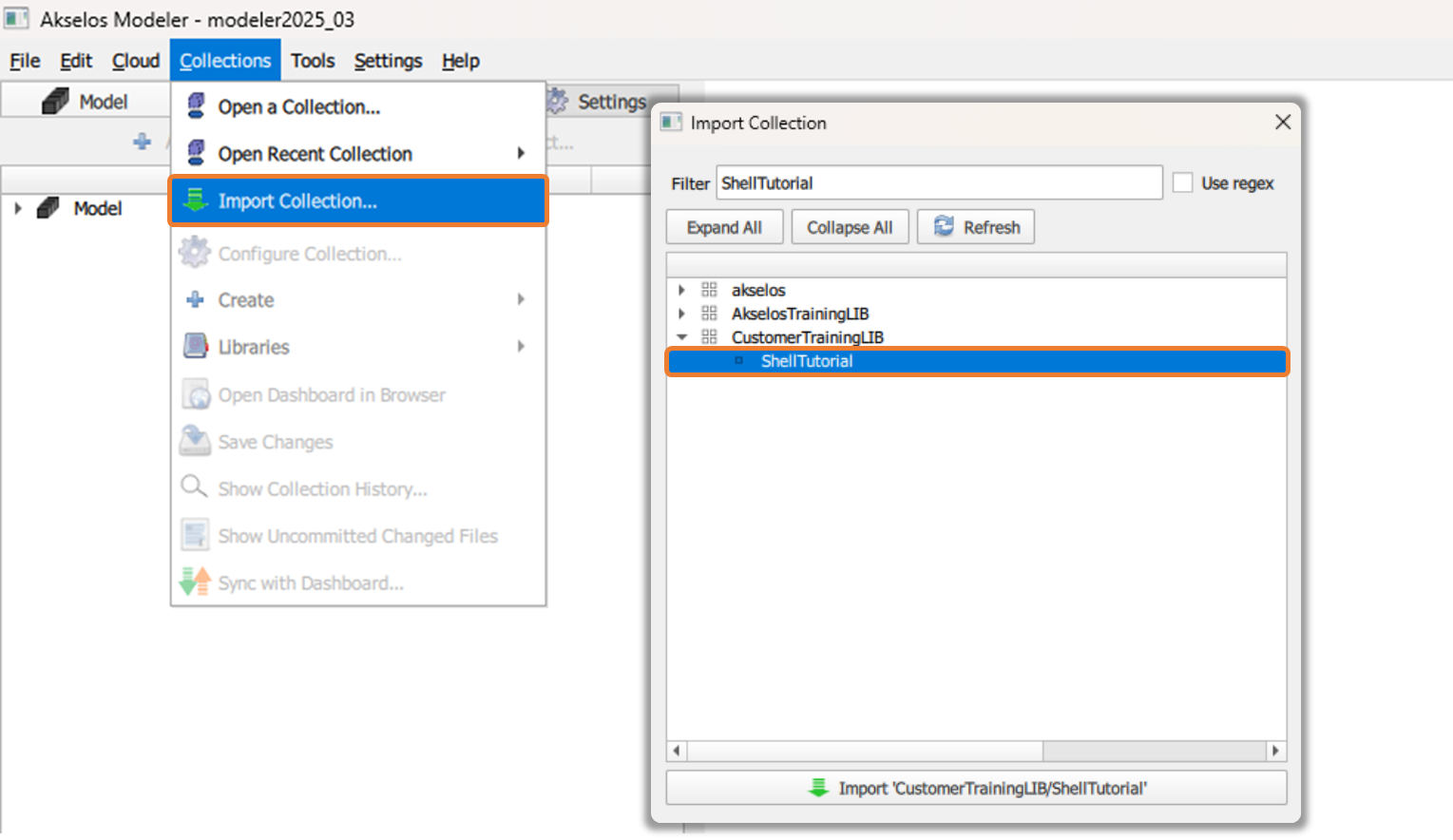
Task: Select the akselos library row
Action: (x=977, y=290)
